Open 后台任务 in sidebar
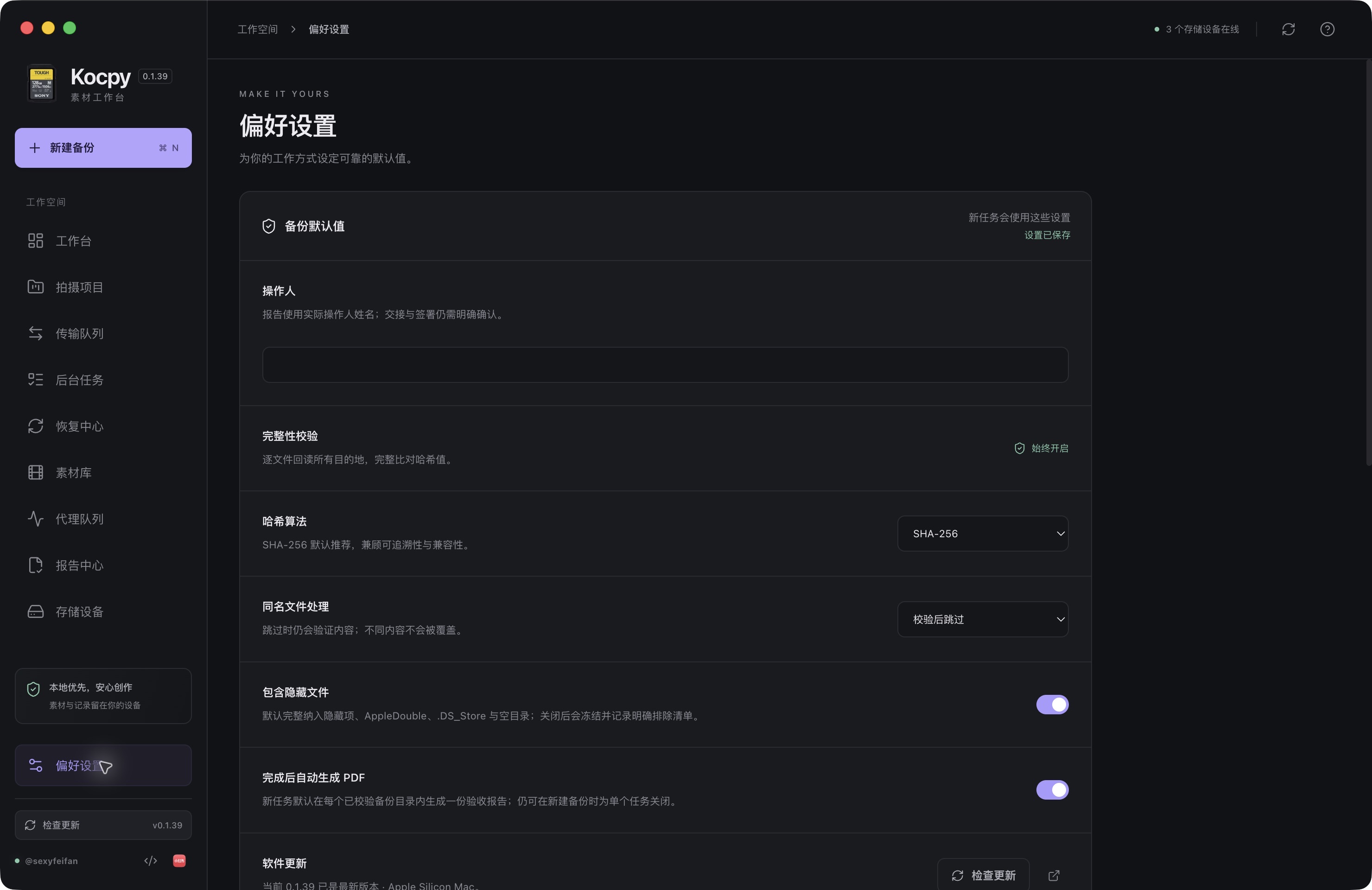The height and width of the screenshot is (890, 1372). 103,380
